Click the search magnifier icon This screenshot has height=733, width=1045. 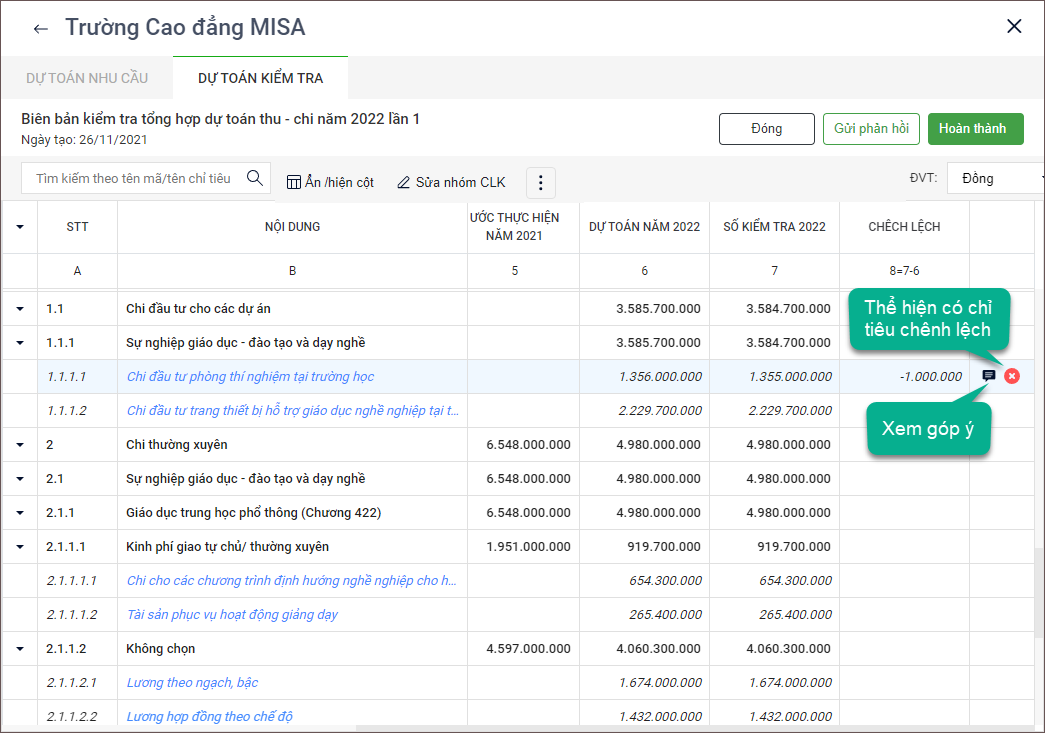pos(255,178)
